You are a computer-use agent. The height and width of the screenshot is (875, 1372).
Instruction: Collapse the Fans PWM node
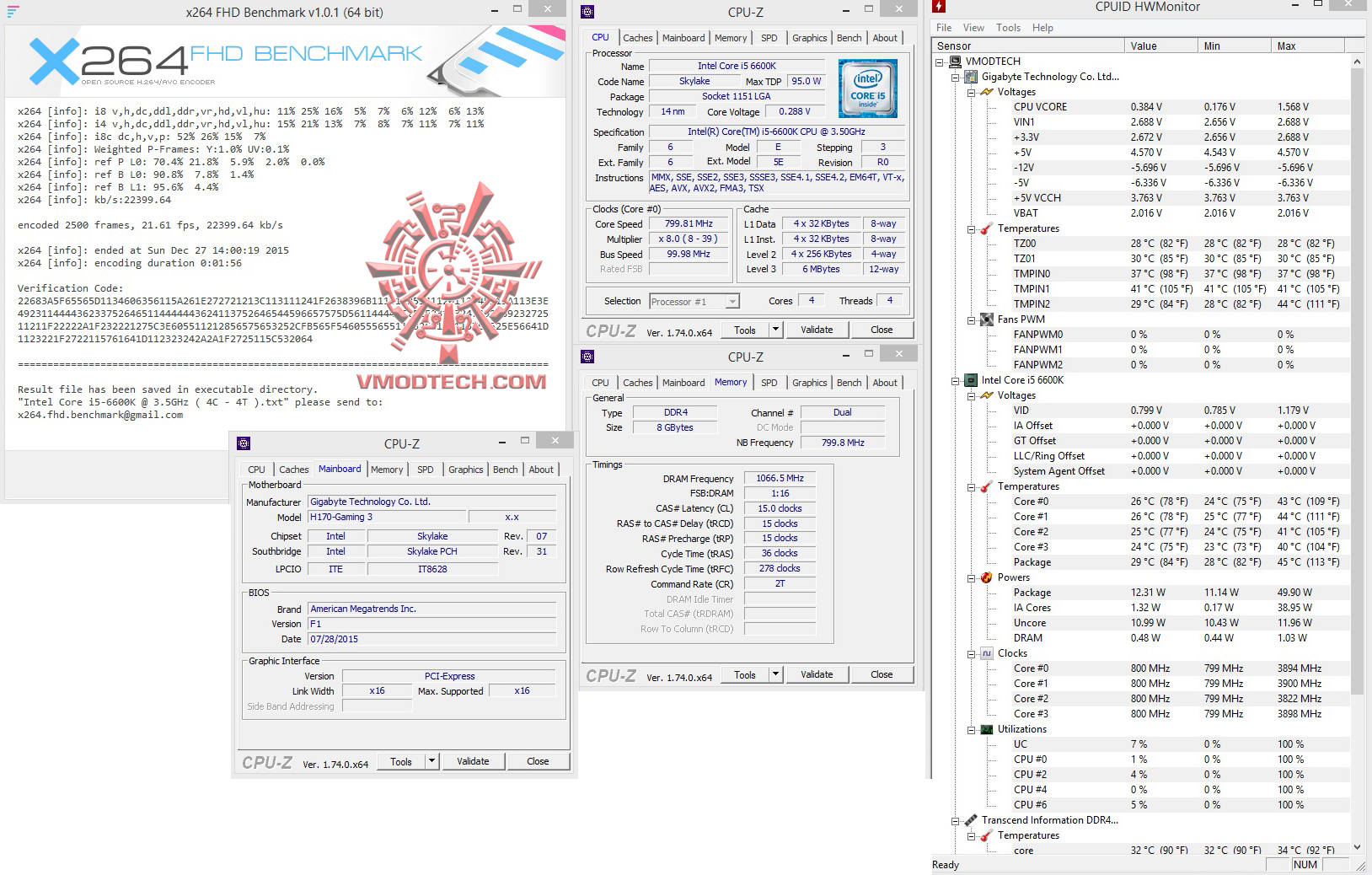972,319
